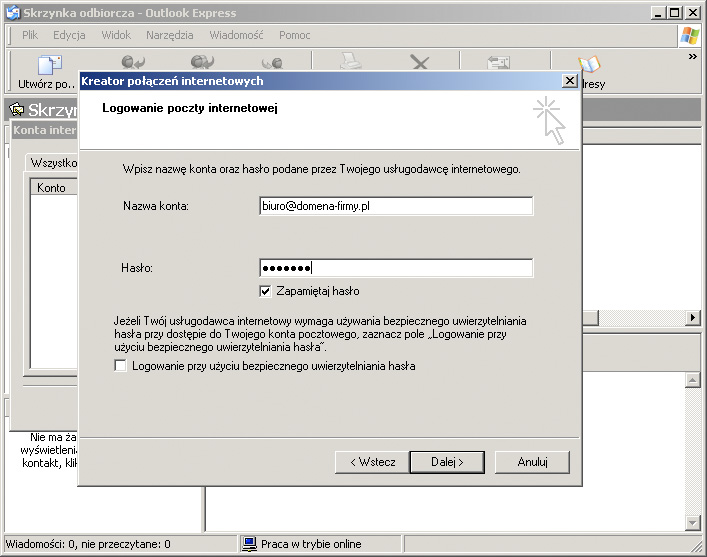Open the Pomoc menu
Viewport: 707px width, 557px height.
tap(294, 35)
